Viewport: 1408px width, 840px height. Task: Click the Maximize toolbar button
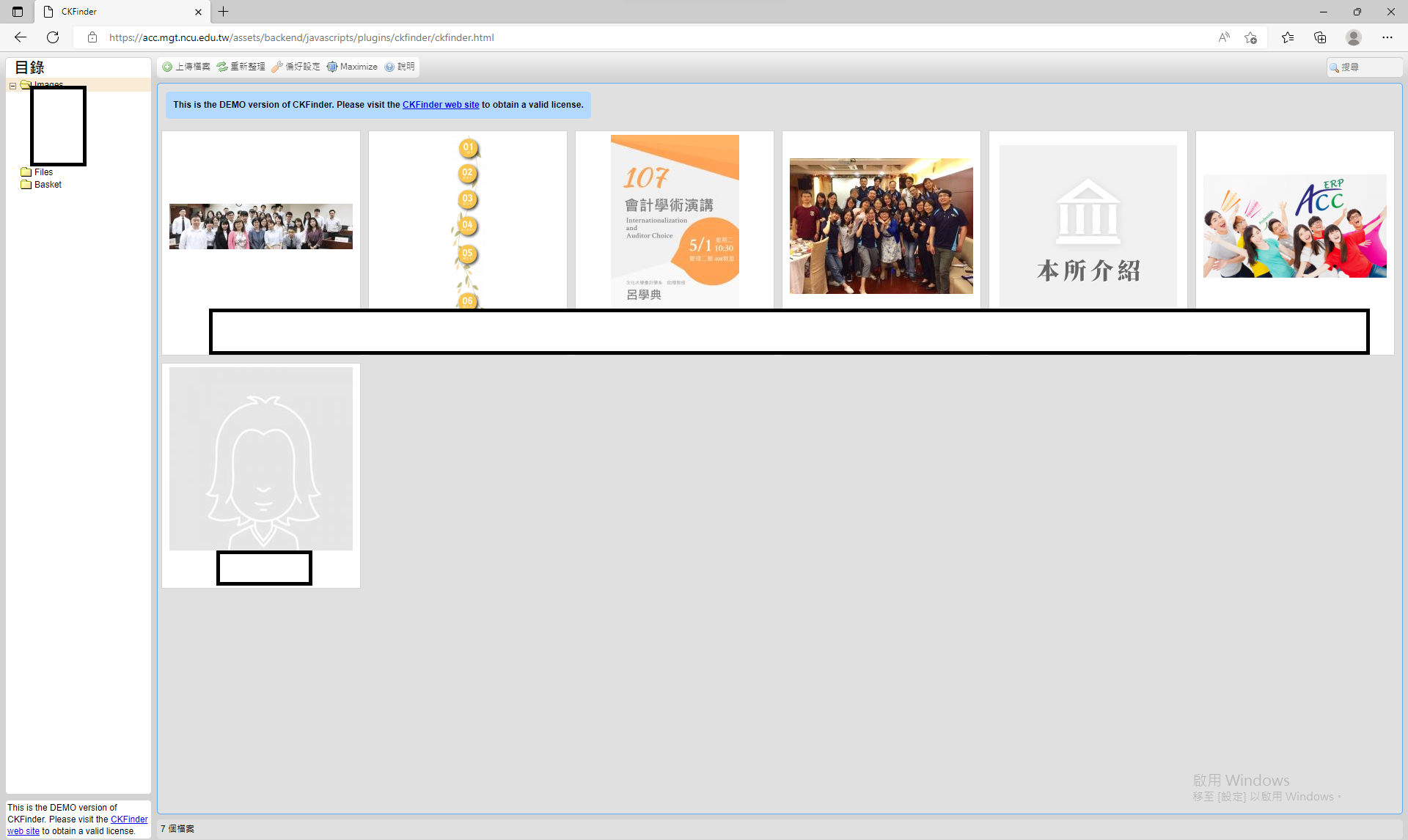[352, 67]
